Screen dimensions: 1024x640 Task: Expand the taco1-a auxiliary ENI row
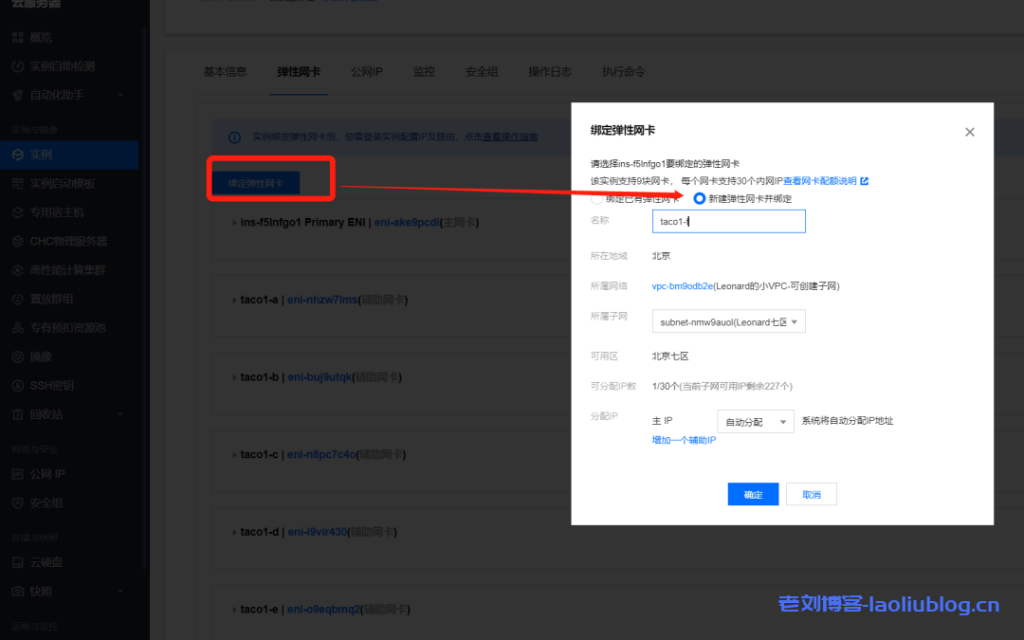[x=233, y=299]
